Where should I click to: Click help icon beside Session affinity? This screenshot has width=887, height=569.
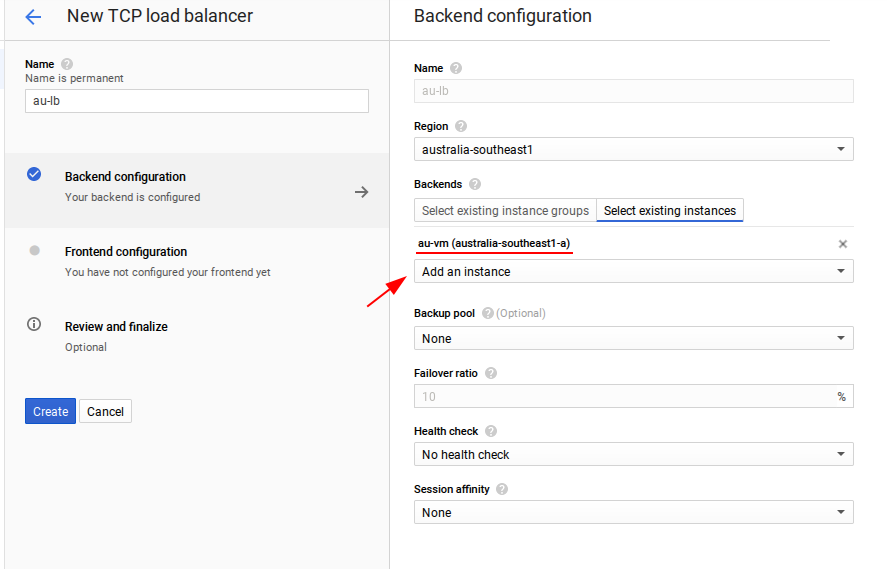502,489
